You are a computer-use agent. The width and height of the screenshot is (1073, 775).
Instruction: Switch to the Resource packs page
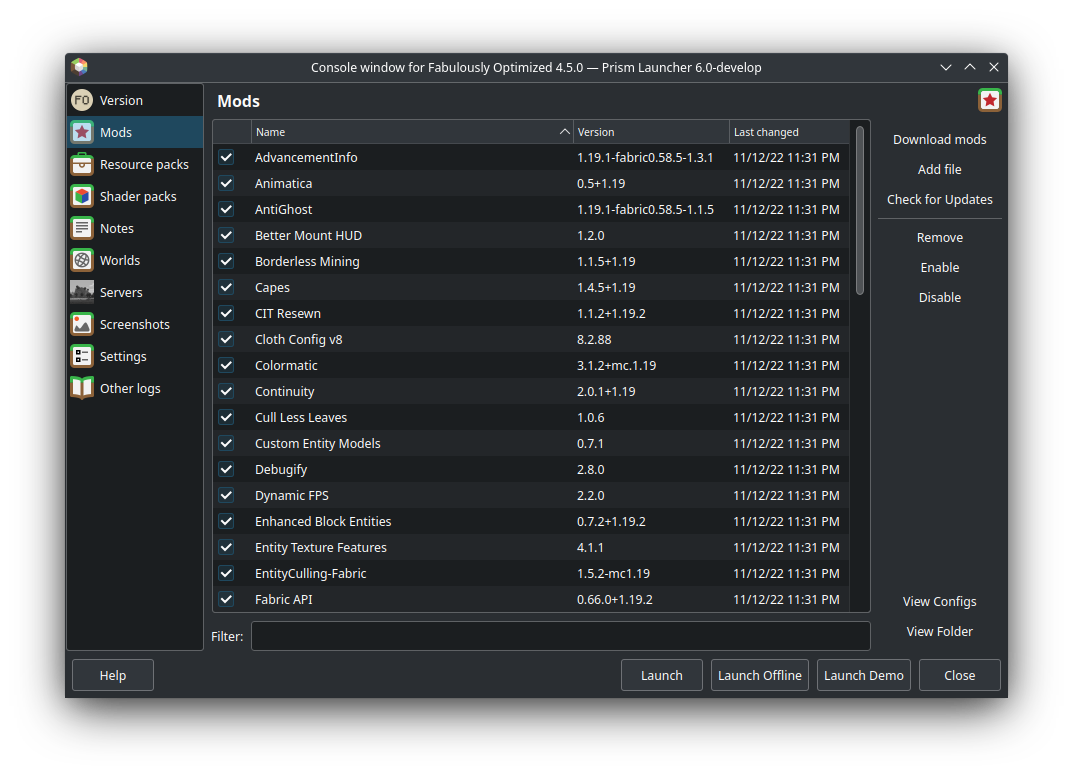(x=135, y=165)
